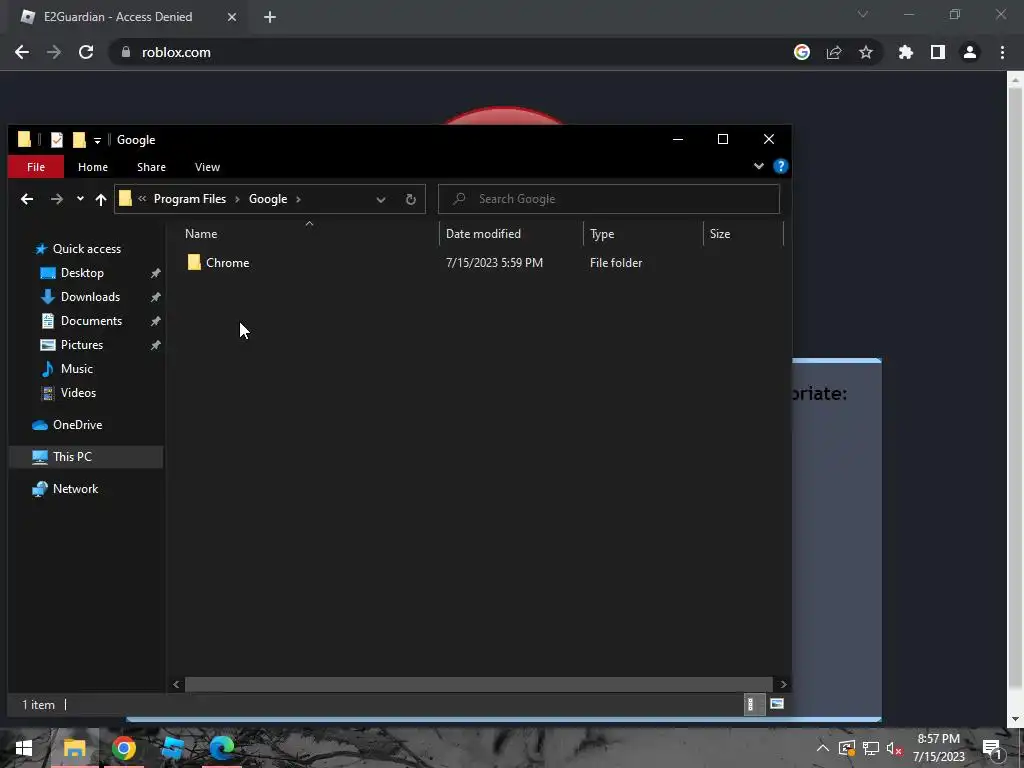Open Music in navigation pane

76,369
